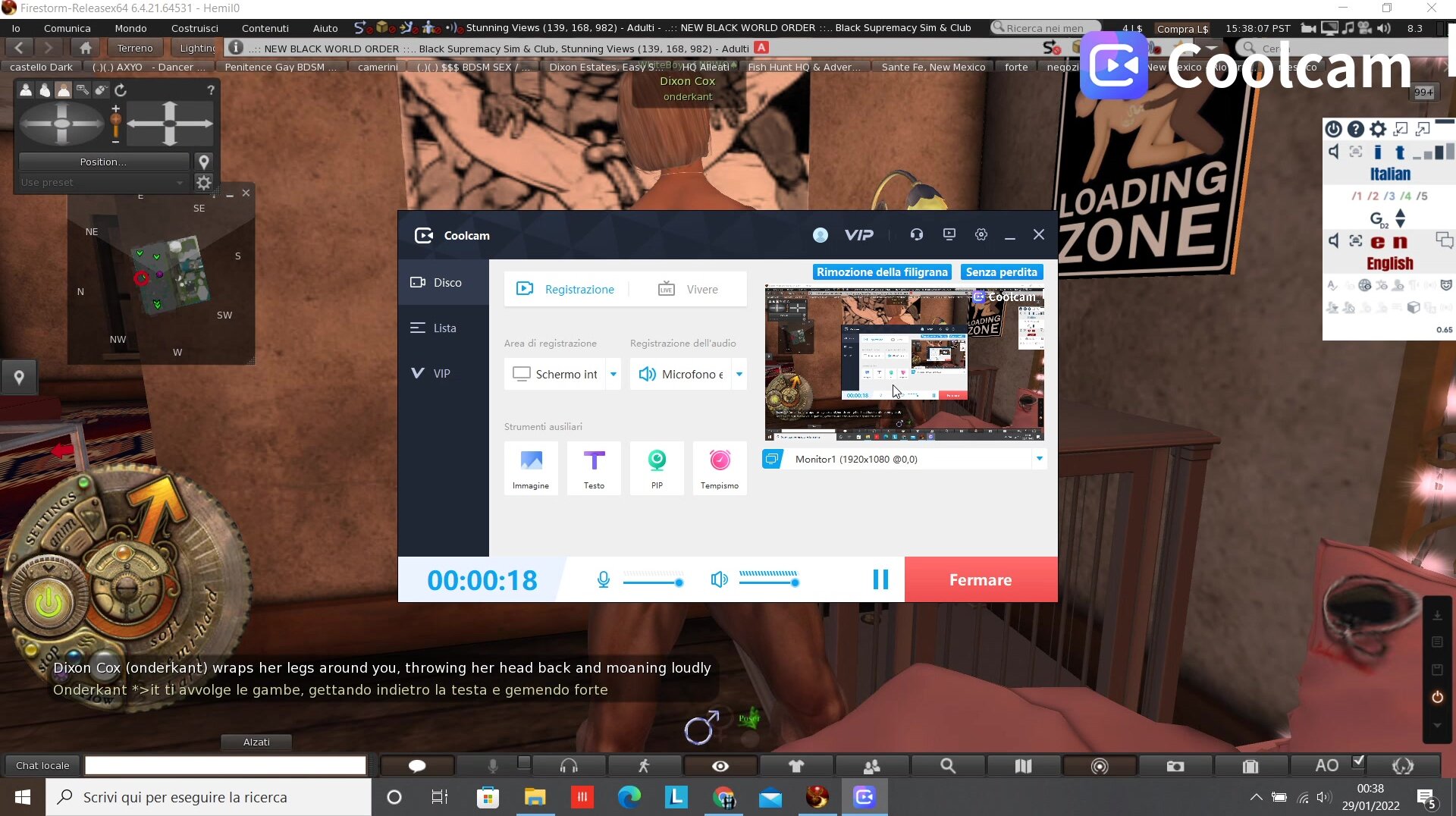Toggle the checkbox next to AO button
The width and height of the screenshot is (1456, 816).
tap(1358, 761)
